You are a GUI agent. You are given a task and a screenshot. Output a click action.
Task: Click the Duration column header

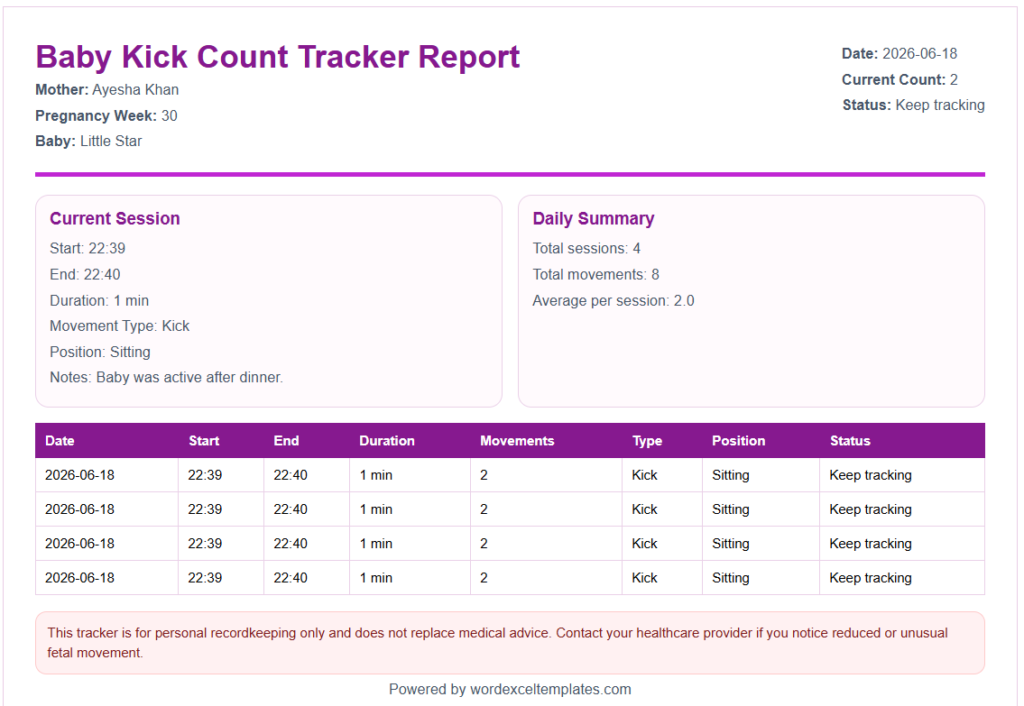coord(387,441)
